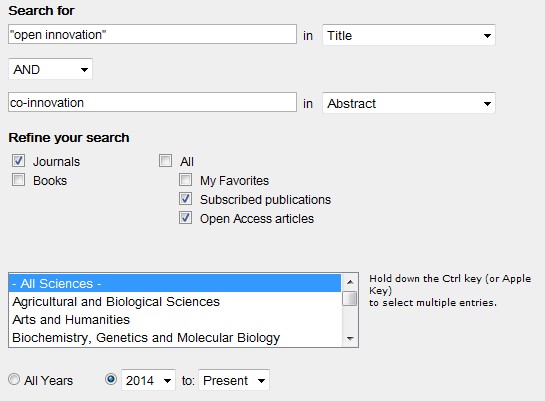Image resolution: width=545 pixels, height=401 pixels.
Task: Select the All Years radio button
Action: coord(14,379)
